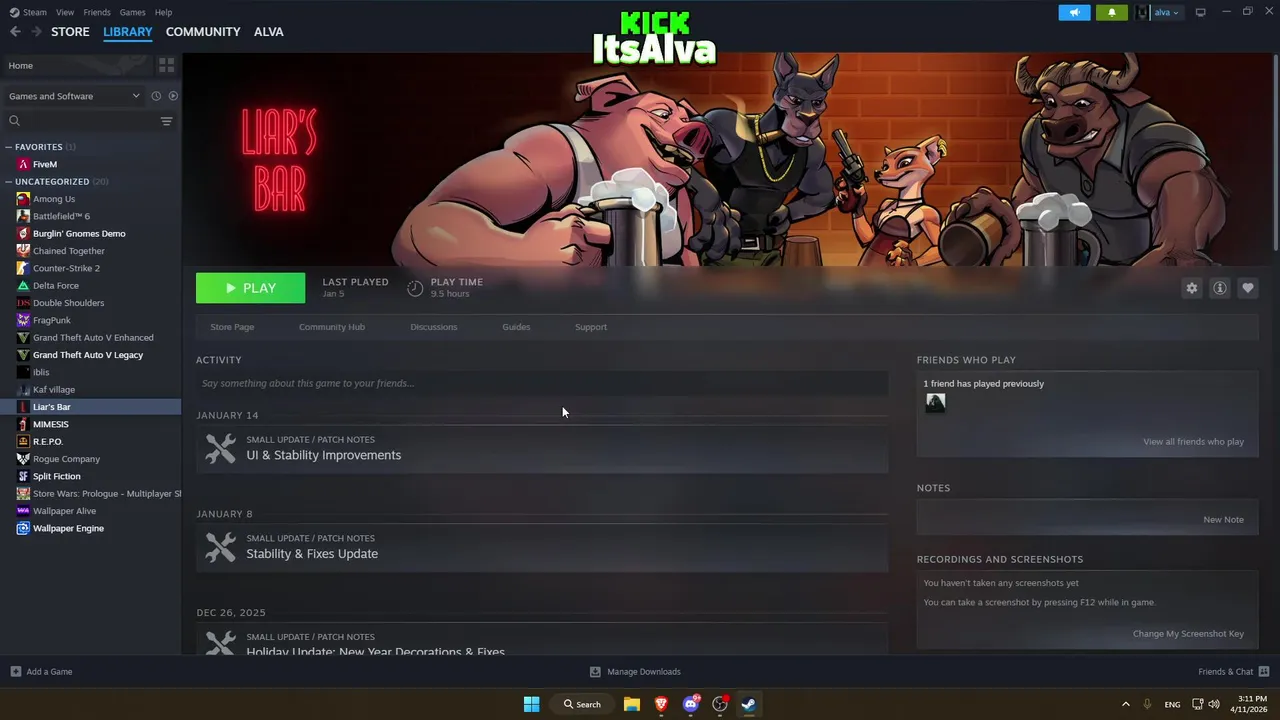This screenshot has width=1280, height=720.
Task: Open the ALVA profile tab
Action: 268,32
